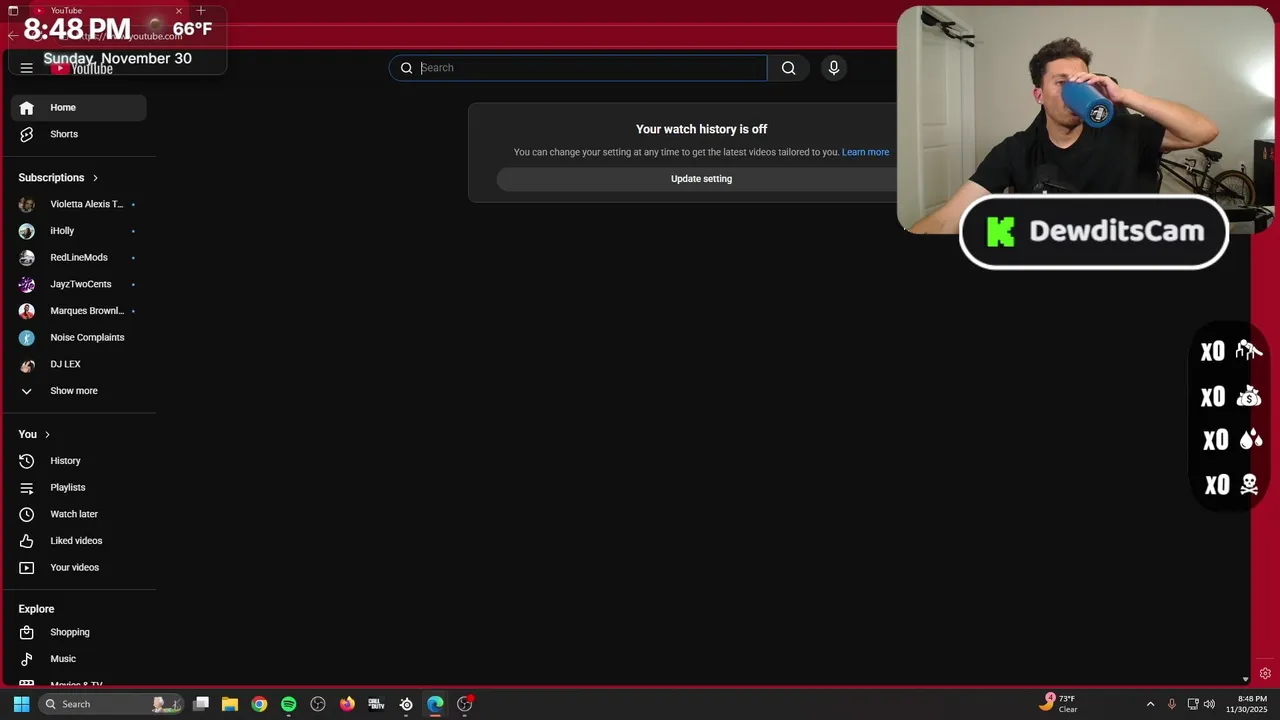The height and width of the screenshot is (720, 1280).
Task: Click the Windows taskbar Search box
Action: (x=110, y=704)
